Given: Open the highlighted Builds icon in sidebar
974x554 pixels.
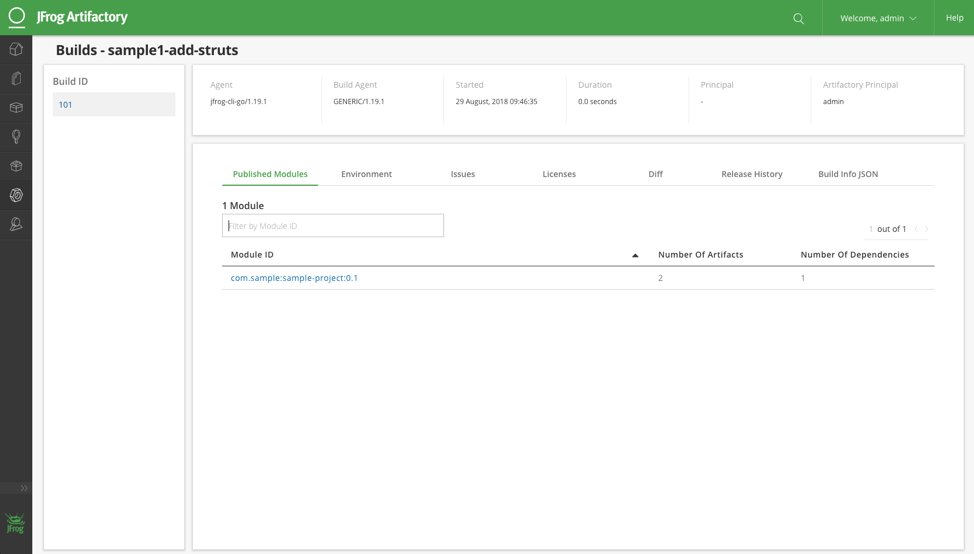Looking at the screenshot, I should tap(16, 195).
